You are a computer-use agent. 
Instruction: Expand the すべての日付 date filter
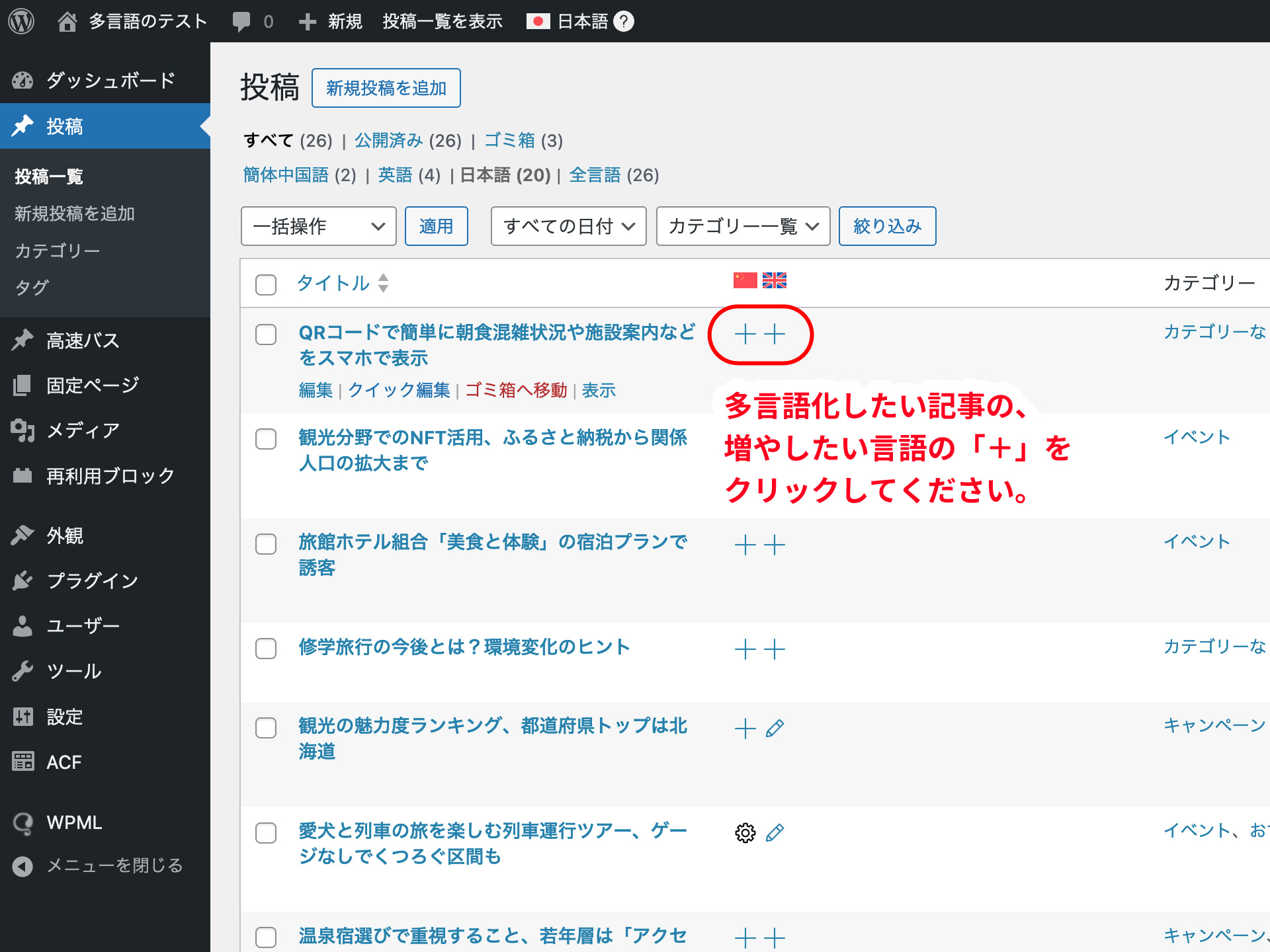click(x=568, y=226)
